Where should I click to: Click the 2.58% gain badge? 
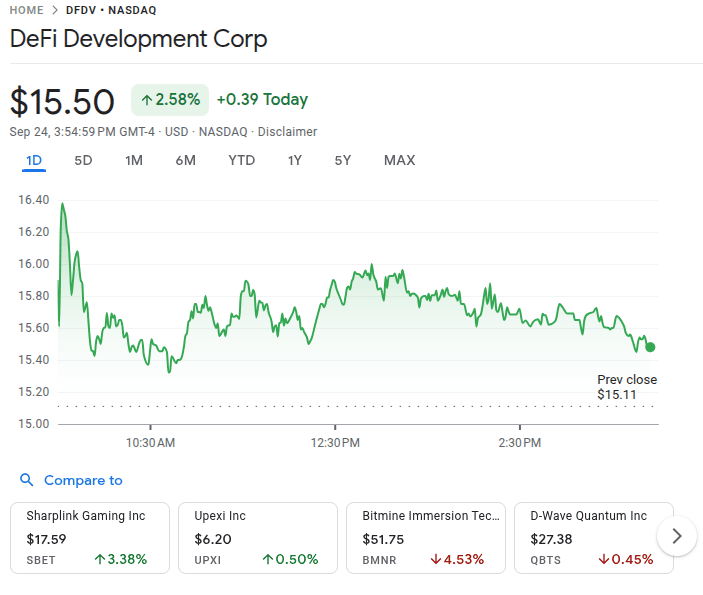coord(170,100)
